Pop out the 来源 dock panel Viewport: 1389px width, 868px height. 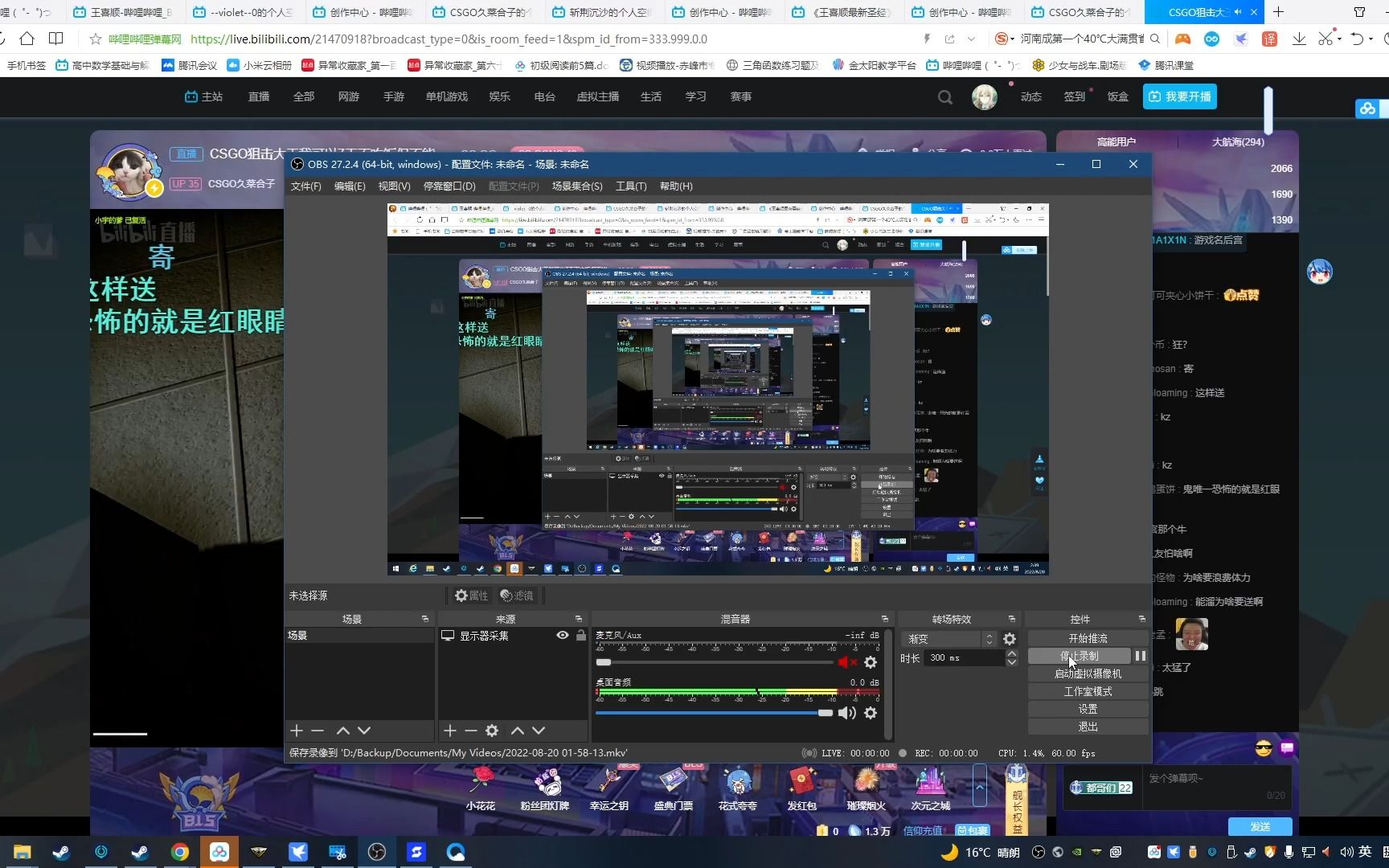click(x=579, y=619)
